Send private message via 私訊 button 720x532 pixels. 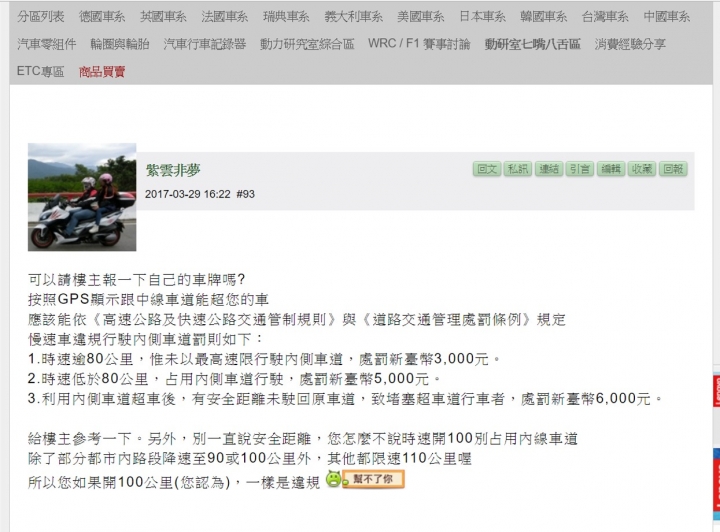tap(518, 169)
